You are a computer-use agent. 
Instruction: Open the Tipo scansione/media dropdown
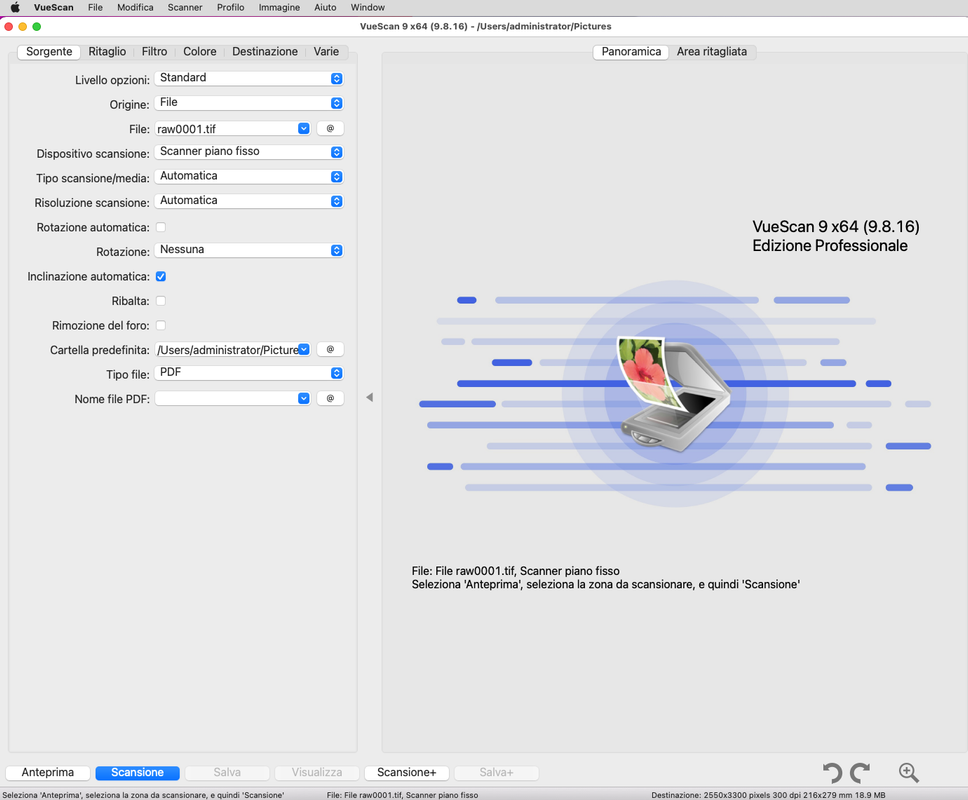[249, 177]
